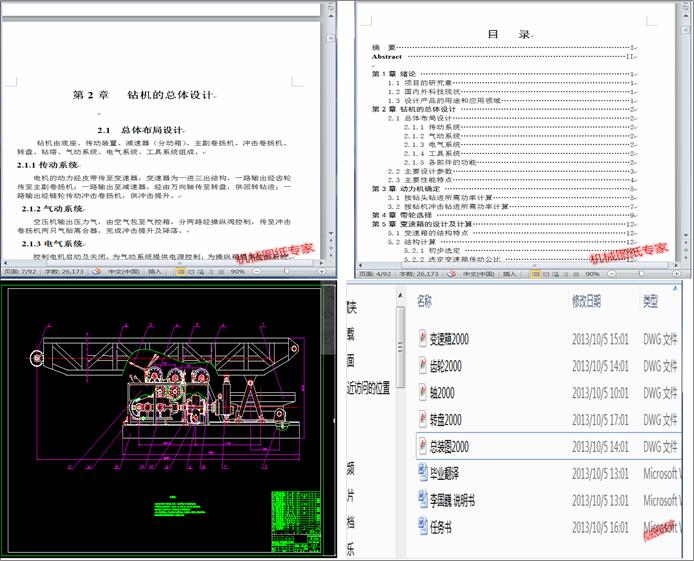Click page count 页面: 7/92 in left Word window

(20, 271)
